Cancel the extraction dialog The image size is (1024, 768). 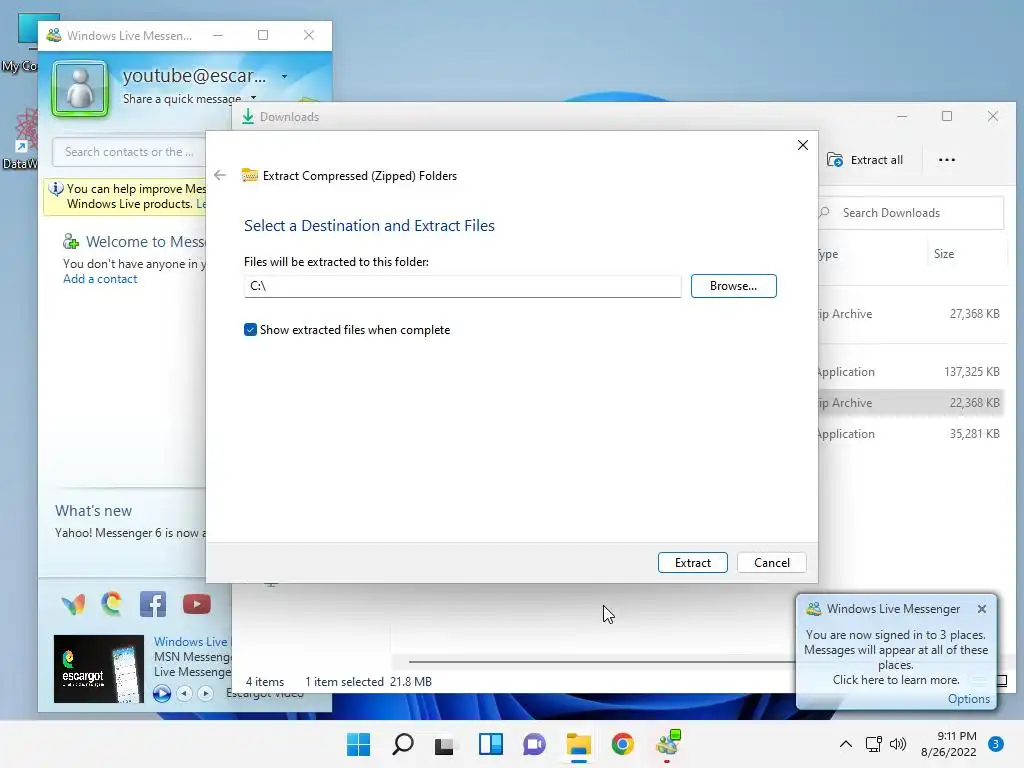[771, 563]
